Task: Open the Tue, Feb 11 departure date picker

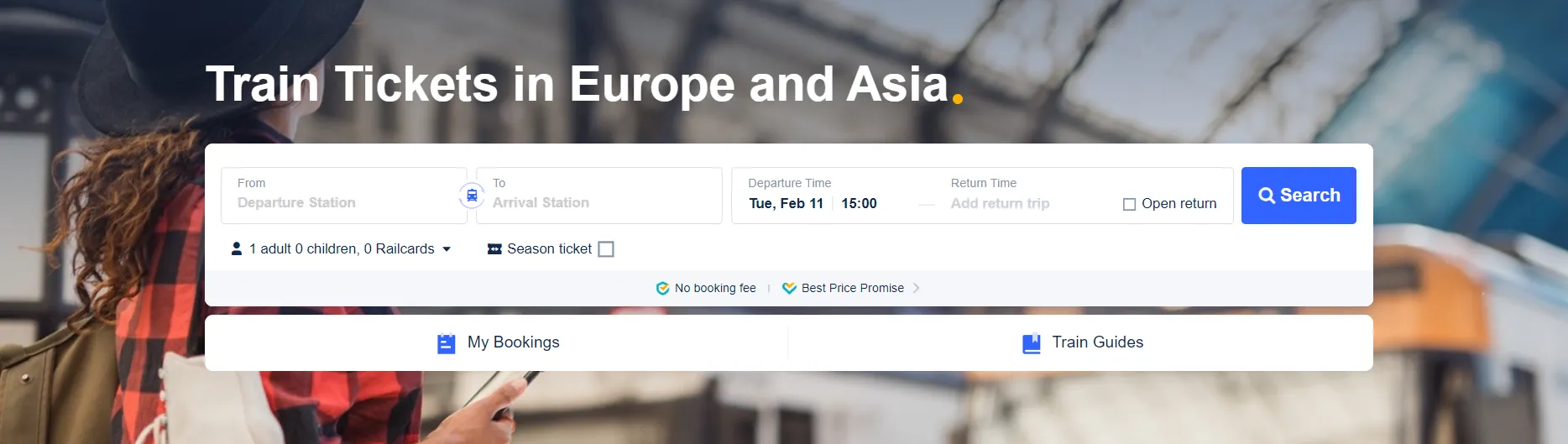Action: [x=786, y=203]
